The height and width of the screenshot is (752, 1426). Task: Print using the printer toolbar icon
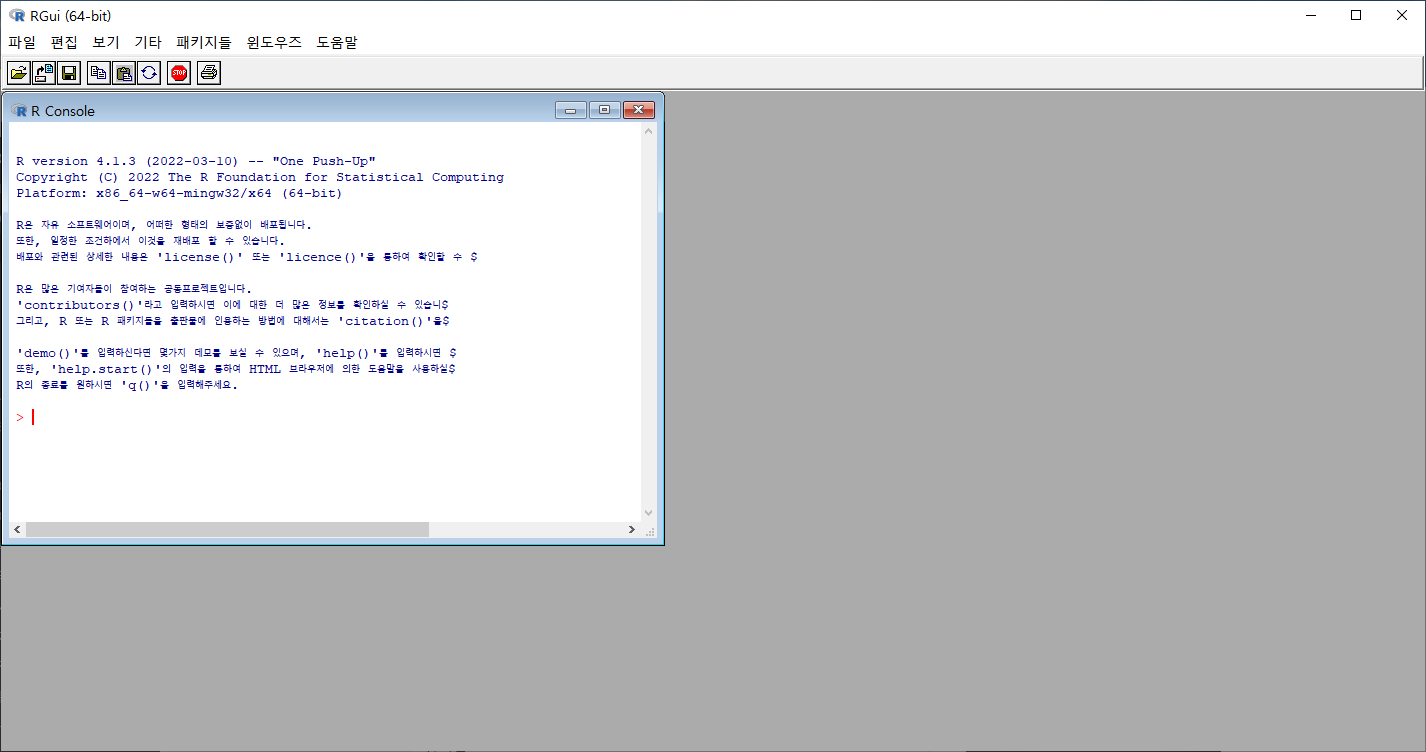pyautogui.click(x=209, y=73)
